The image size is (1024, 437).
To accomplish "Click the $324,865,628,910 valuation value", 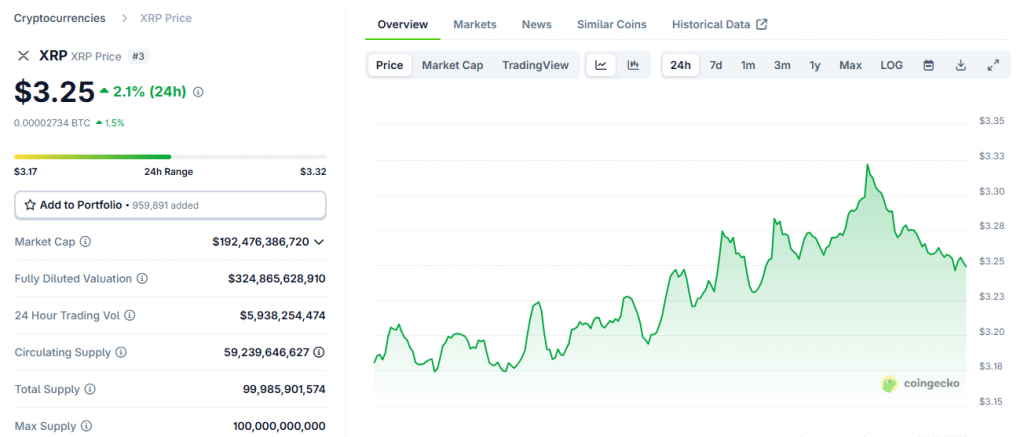I will (277, 279).
